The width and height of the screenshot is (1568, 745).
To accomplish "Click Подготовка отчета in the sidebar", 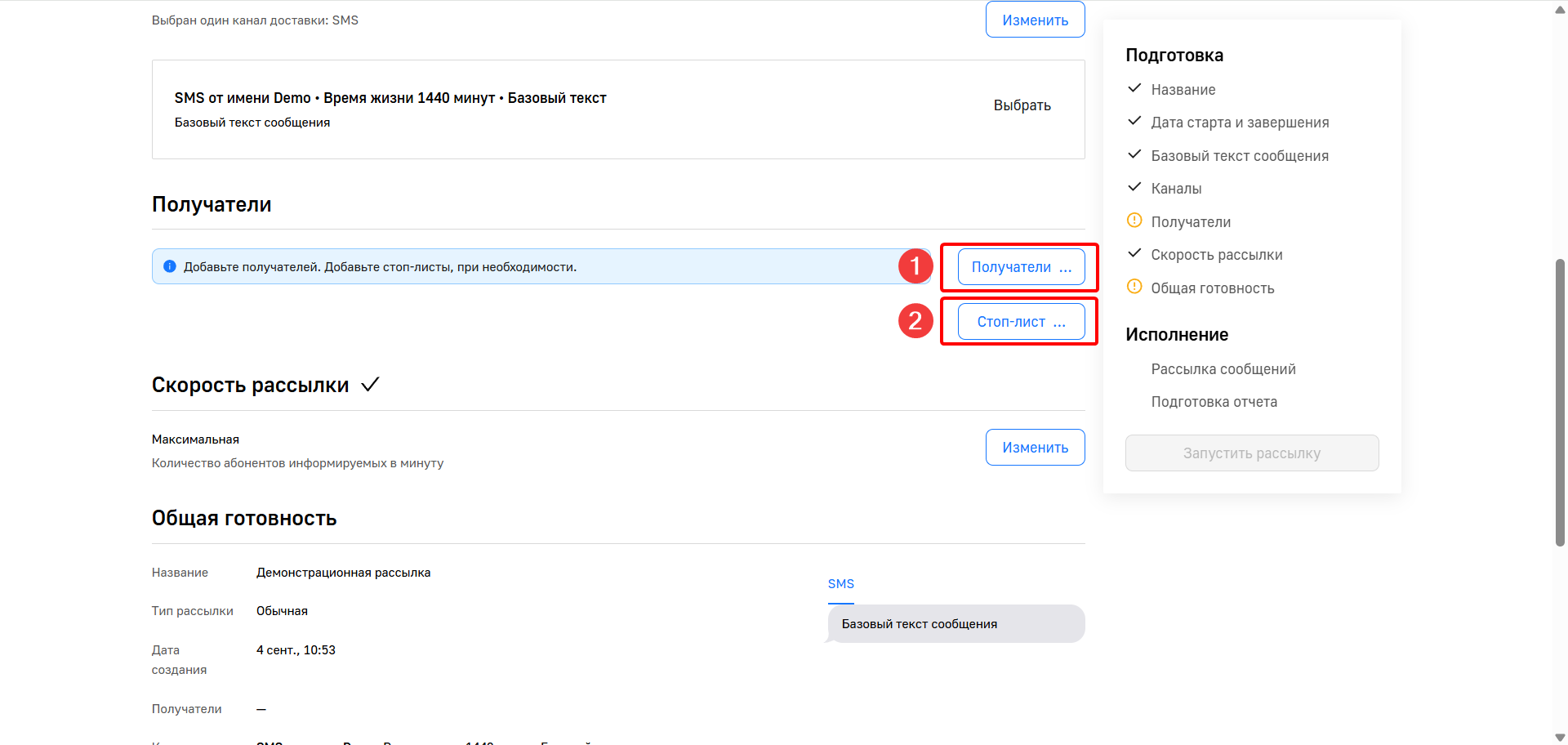I will (x=1214, y=402).
